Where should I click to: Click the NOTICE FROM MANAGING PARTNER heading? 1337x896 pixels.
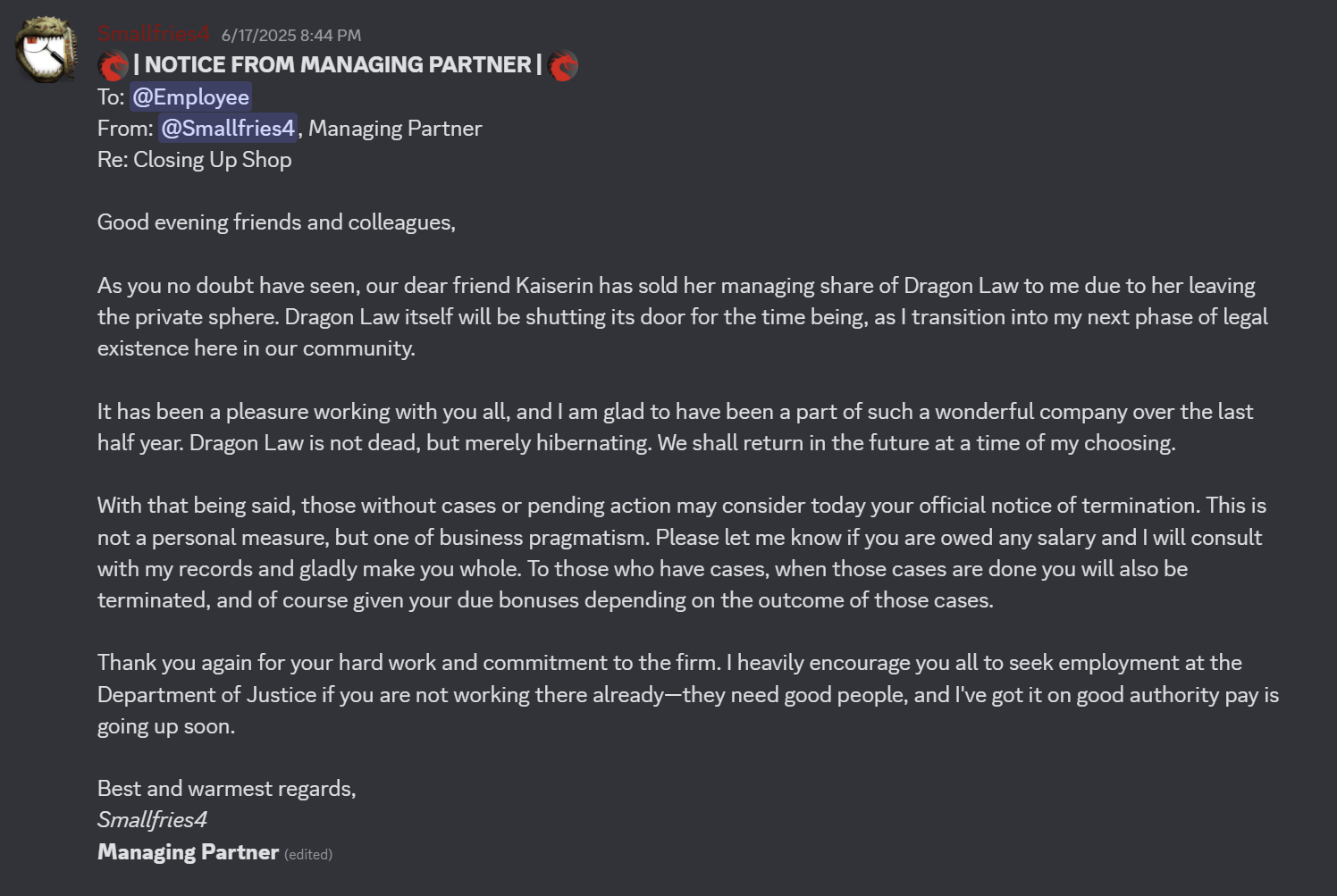point(338,64)
